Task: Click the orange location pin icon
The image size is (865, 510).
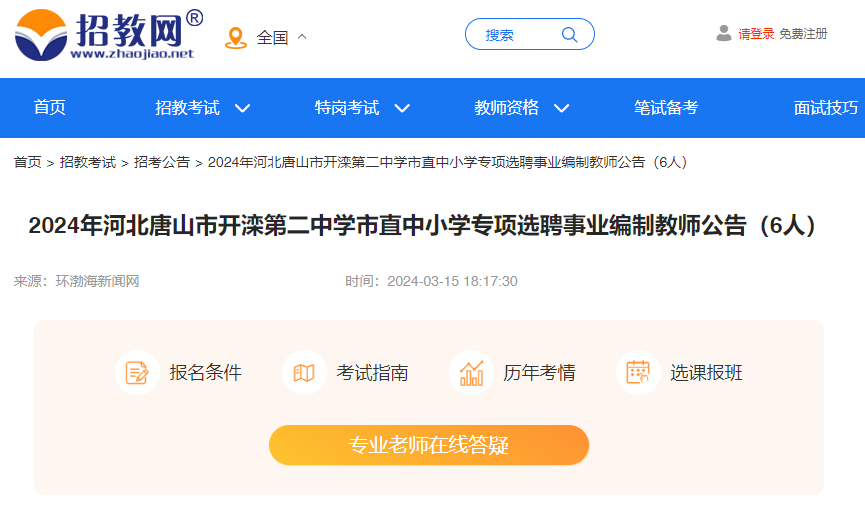Action: click(x=236, y=38)
